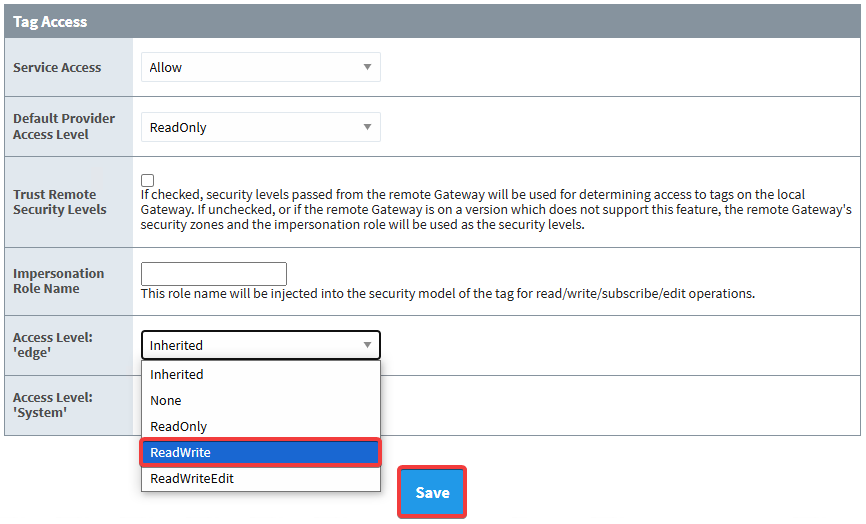Pick ReadOnly in the dropdown list
The width and height of the screenshot is (866, 524).
pos(261,426)
